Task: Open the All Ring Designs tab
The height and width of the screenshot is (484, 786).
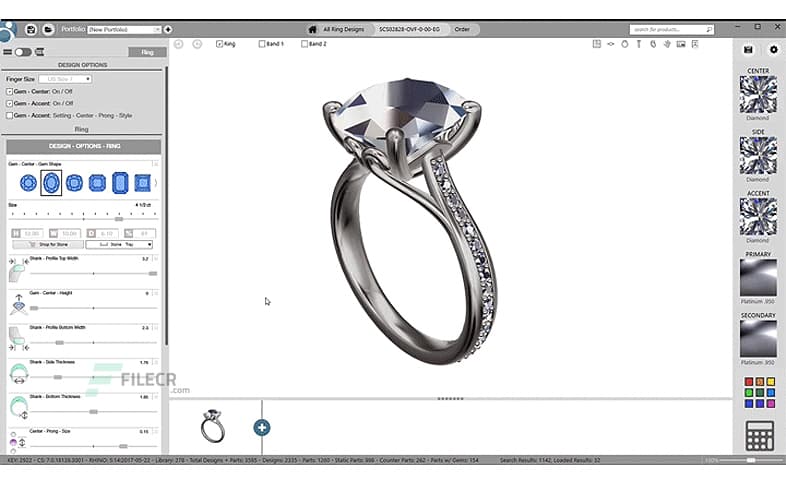Action: 343,30
